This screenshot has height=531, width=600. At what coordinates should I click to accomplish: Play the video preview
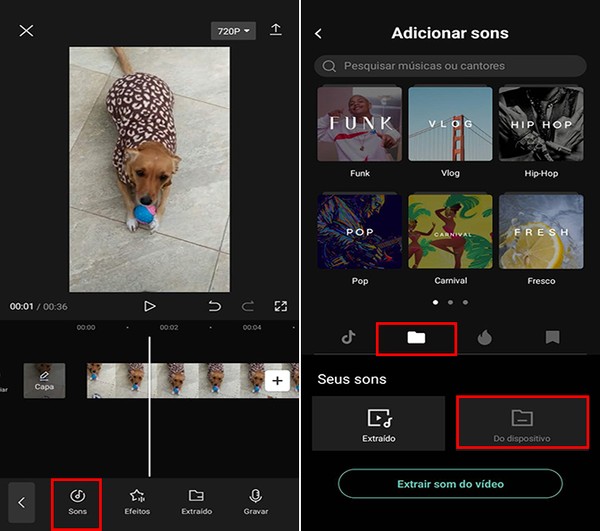pyautogui.click(x=149, y=306)
